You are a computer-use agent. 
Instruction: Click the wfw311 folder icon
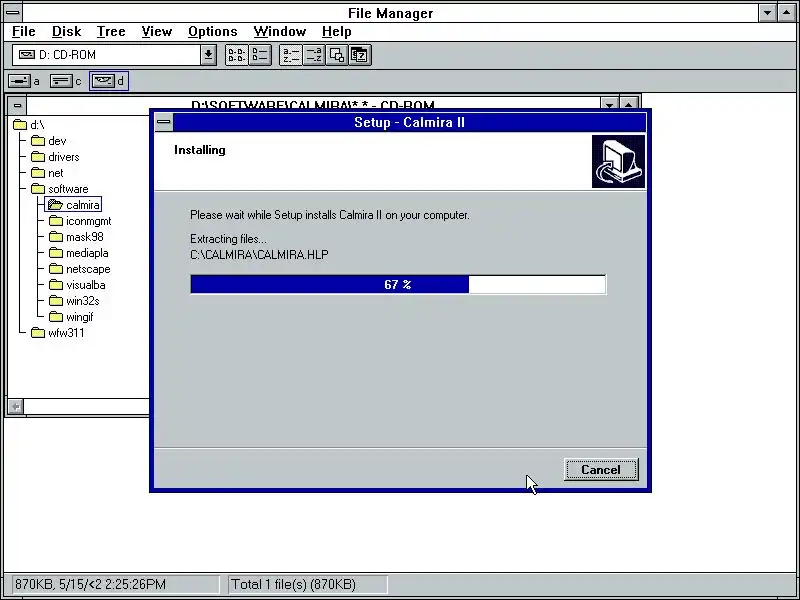click(x=38, y=333)
